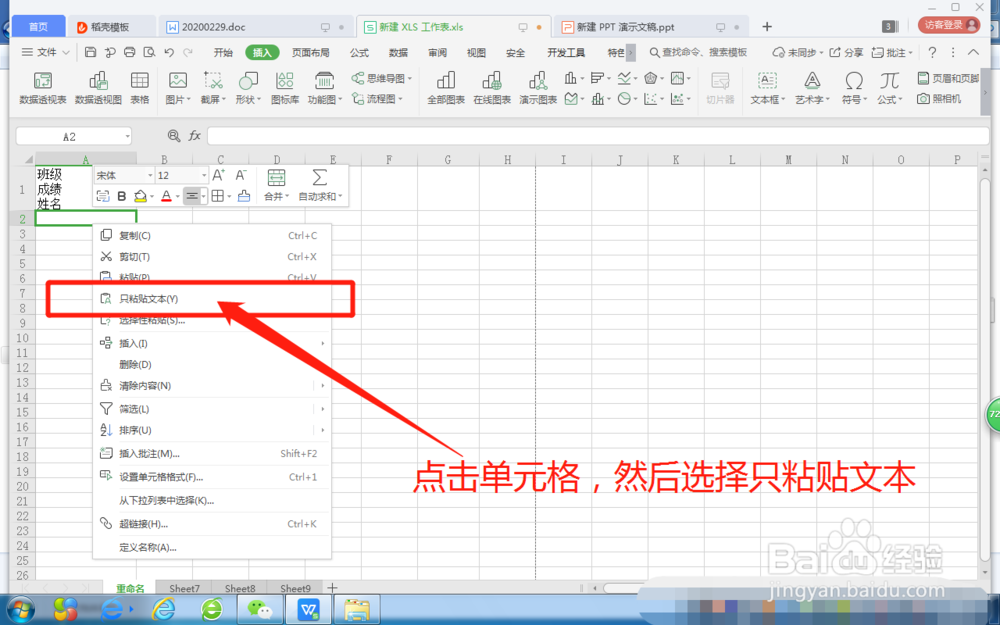Click increase font size A+ button

click(x=218, y=175)
